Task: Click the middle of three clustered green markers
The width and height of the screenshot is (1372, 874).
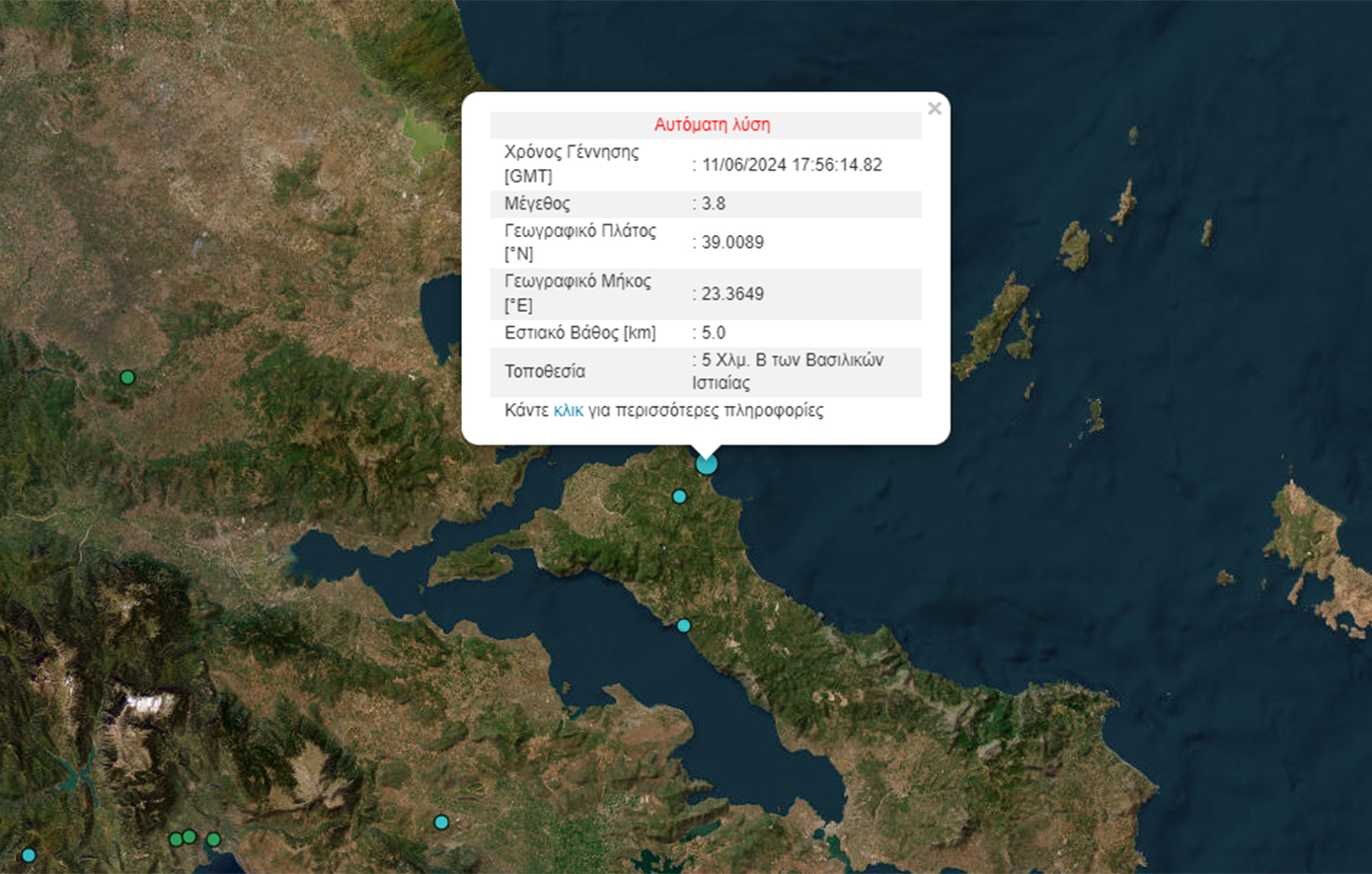Action: 190,836
